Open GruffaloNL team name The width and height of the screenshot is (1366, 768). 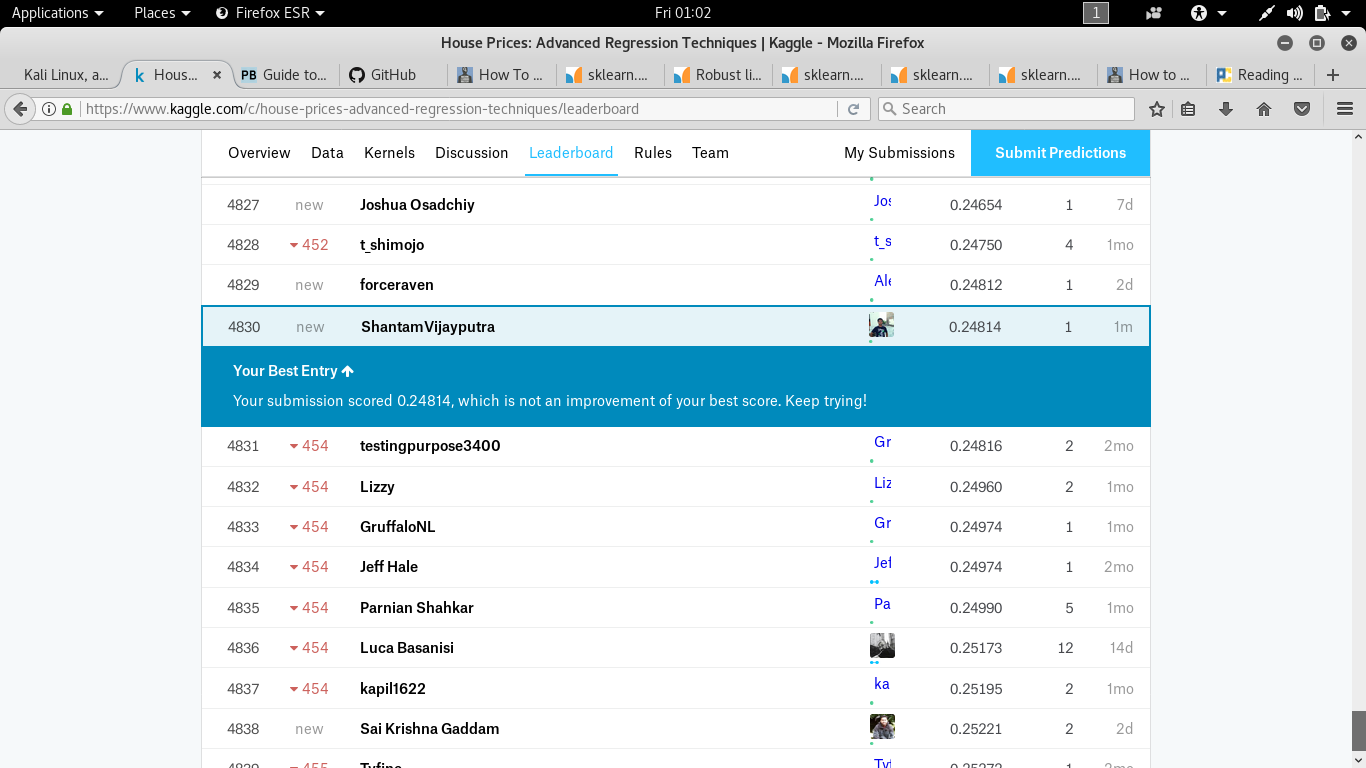coord(397,527)
